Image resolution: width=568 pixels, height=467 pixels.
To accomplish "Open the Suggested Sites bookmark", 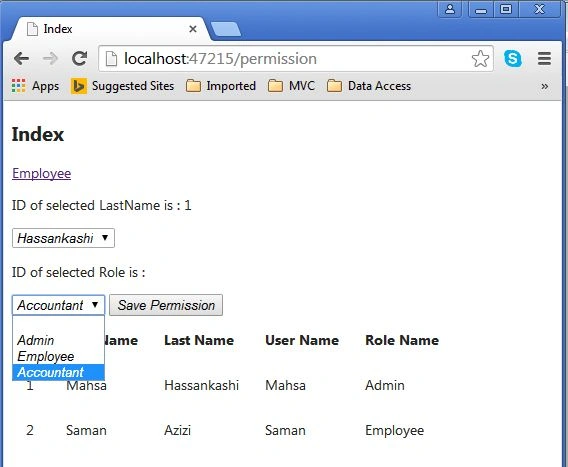I will pyautogui.click(x=122, y=86).
